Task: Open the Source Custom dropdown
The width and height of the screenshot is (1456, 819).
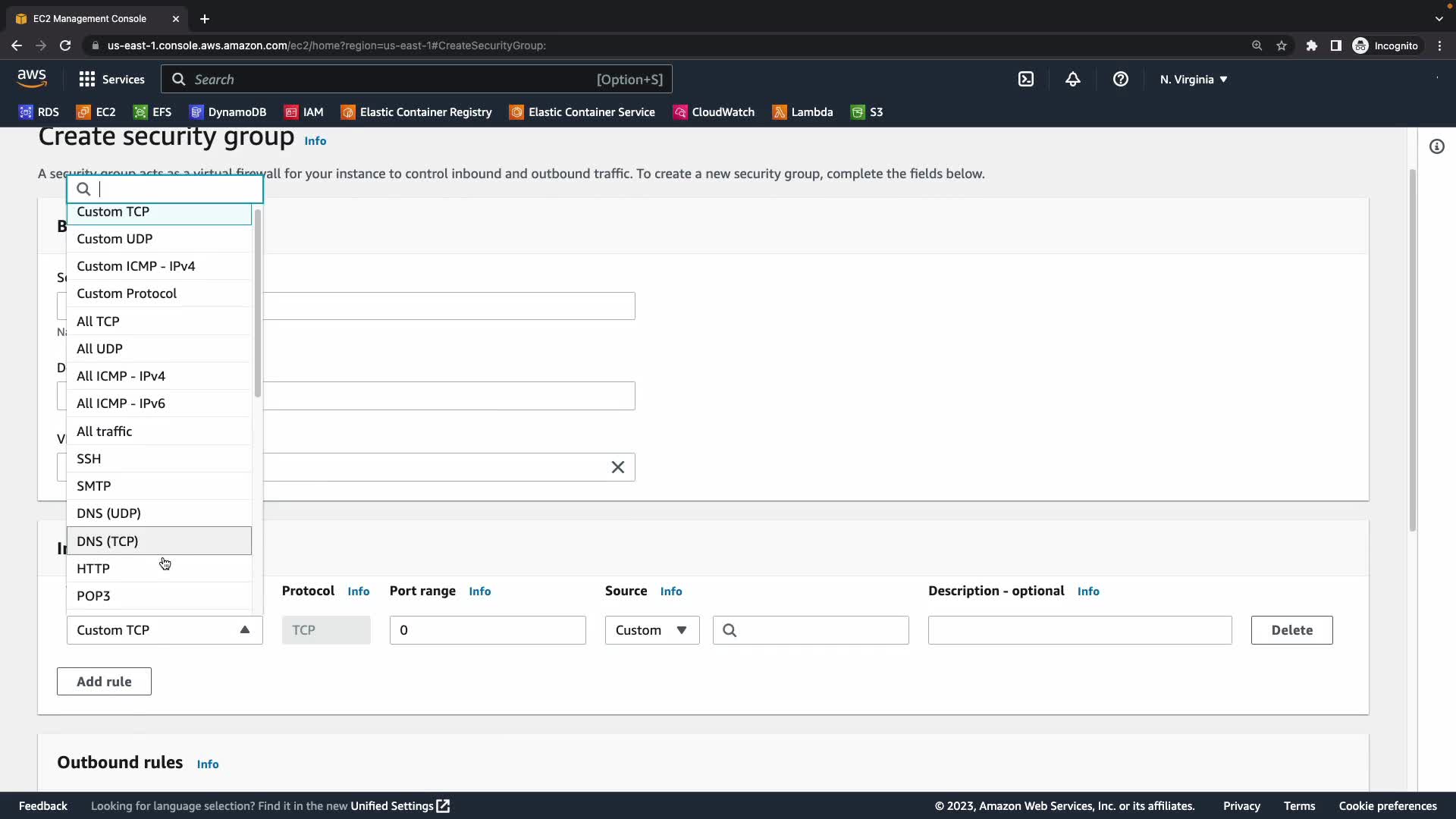Action: [651, 630]
